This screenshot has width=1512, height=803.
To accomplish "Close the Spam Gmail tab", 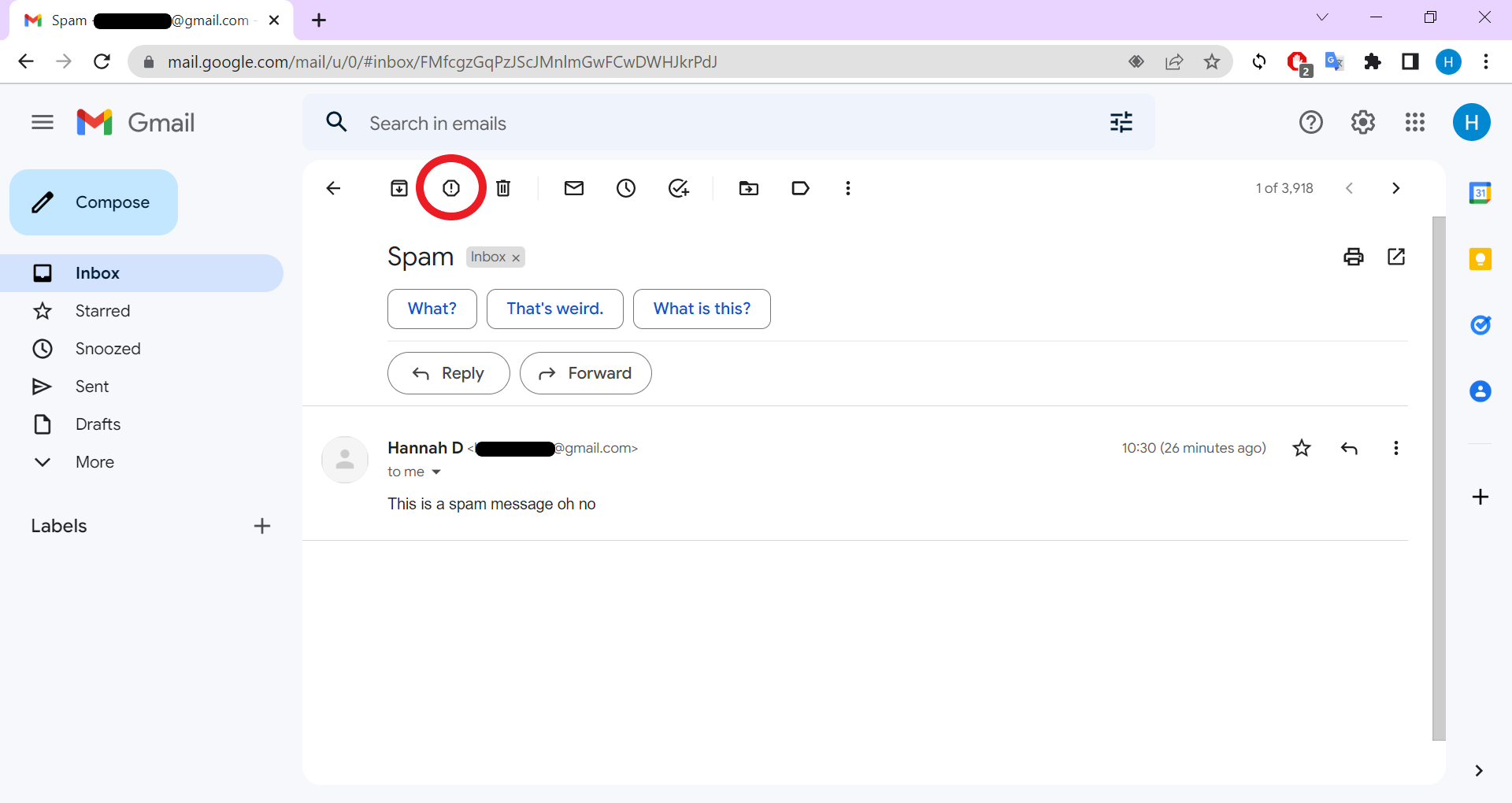I will (274, 20).
